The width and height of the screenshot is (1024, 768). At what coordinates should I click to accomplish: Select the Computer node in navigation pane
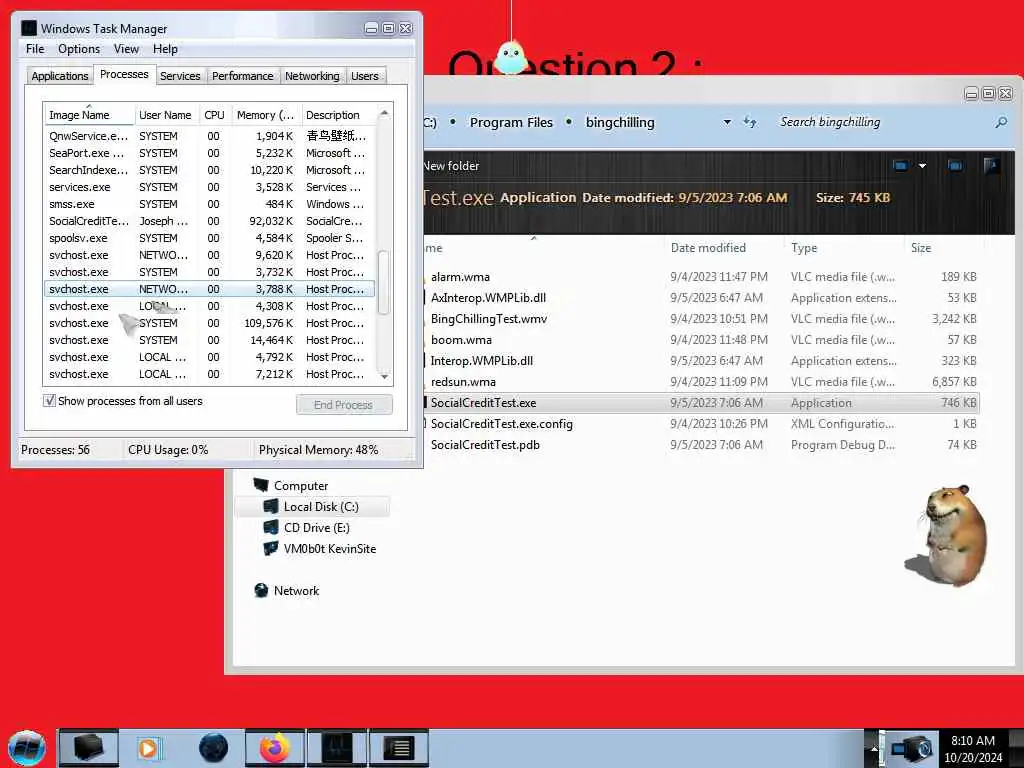point(300,486)
